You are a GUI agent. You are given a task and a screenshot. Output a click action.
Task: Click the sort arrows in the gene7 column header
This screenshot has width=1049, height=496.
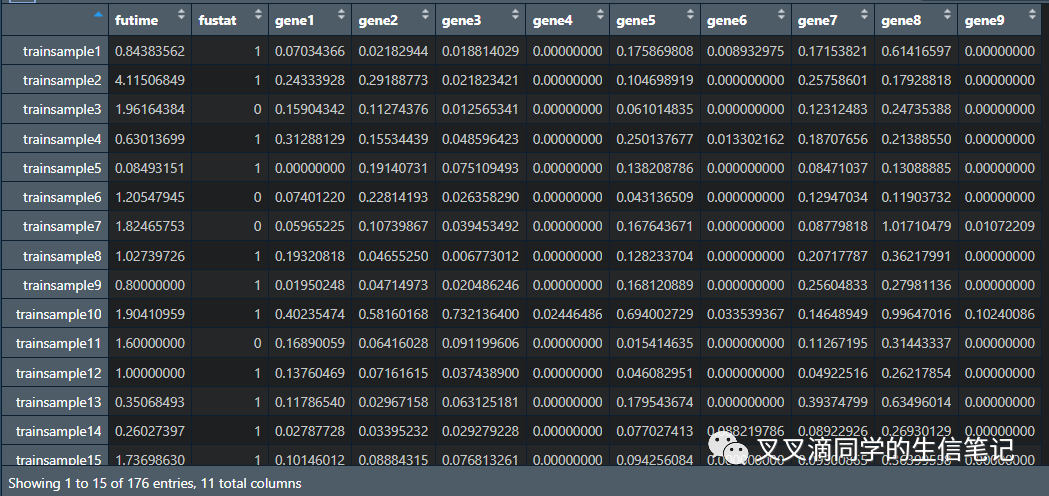[864, 15]
